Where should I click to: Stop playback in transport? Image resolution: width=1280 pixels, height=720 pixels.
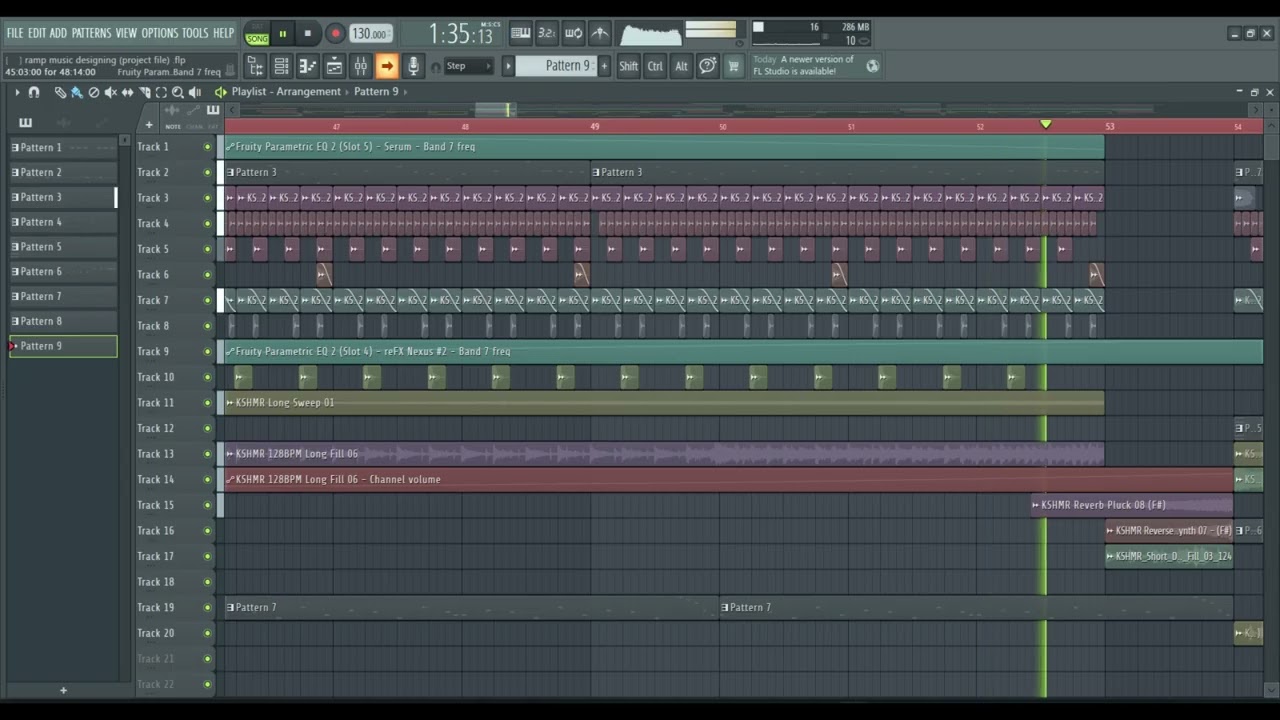pyautogui.click(x=307, y=34)
